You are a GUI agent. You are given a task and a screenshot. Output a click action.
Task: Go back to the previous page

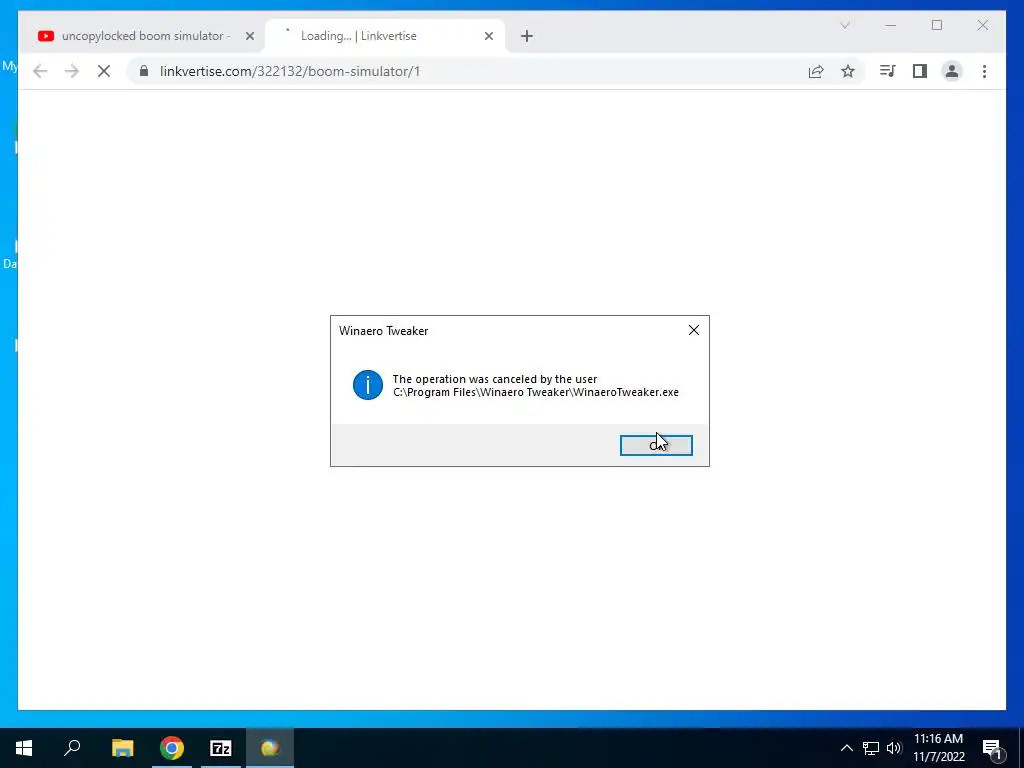click(x=40, y=71)
